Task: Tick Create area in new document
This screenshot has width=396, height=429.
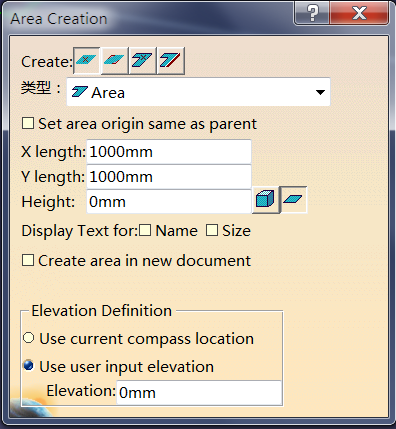Action: [x=28, y=260]
